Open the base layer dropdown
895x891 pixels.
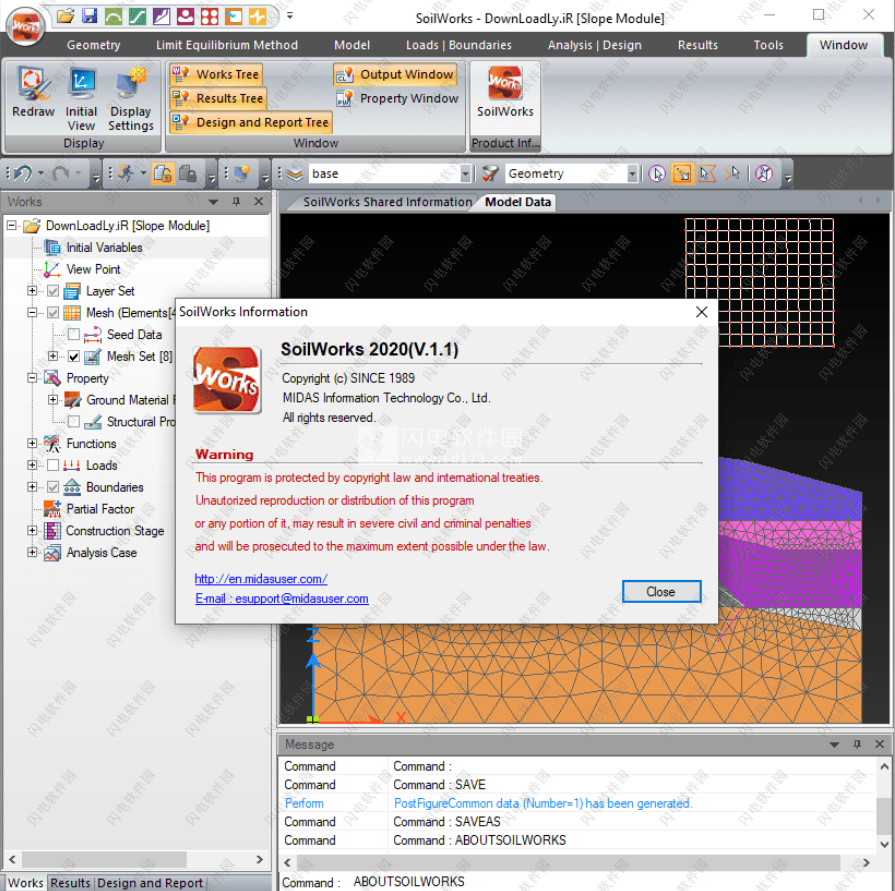465,174
